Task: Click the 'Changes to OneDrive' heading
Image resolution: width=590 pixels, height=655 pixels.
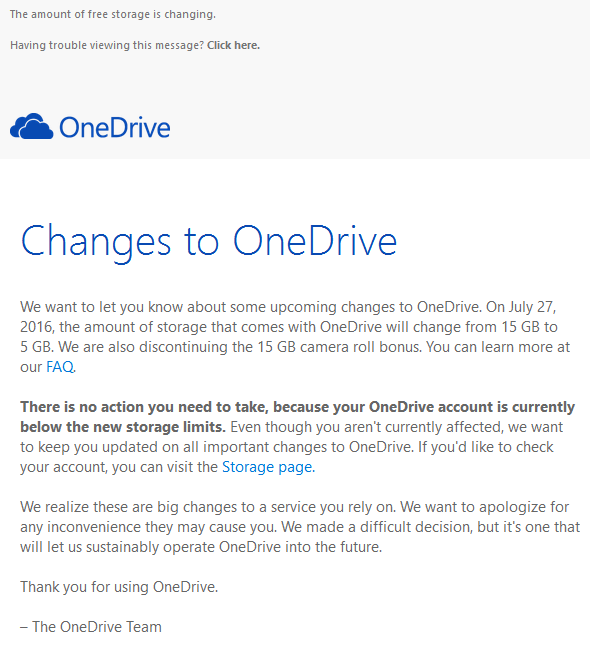Action: point(209,242)
